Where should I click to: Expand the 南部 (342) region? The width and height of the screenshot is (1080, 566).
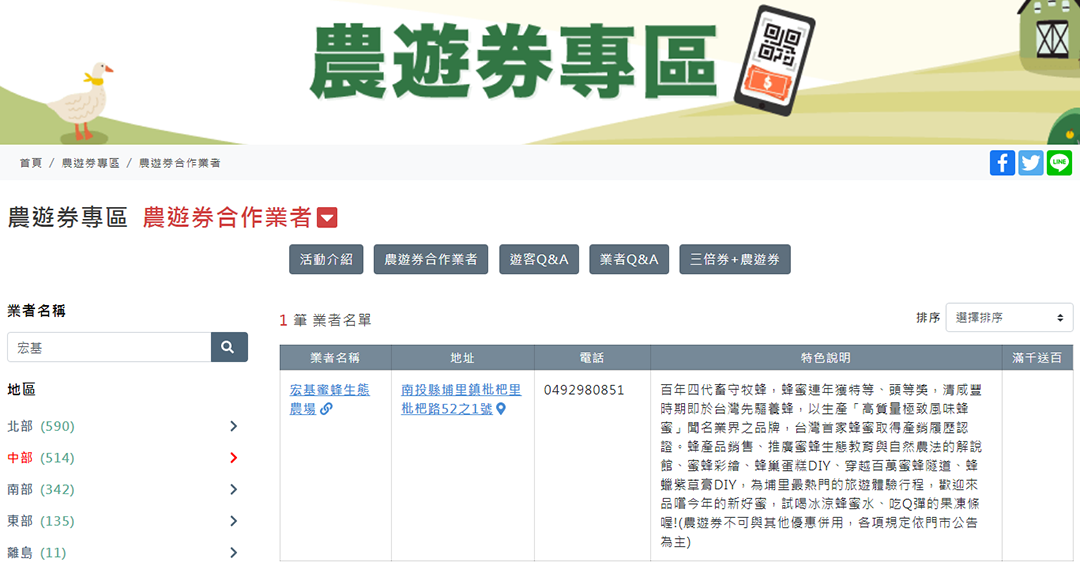(x=233, y=489)
